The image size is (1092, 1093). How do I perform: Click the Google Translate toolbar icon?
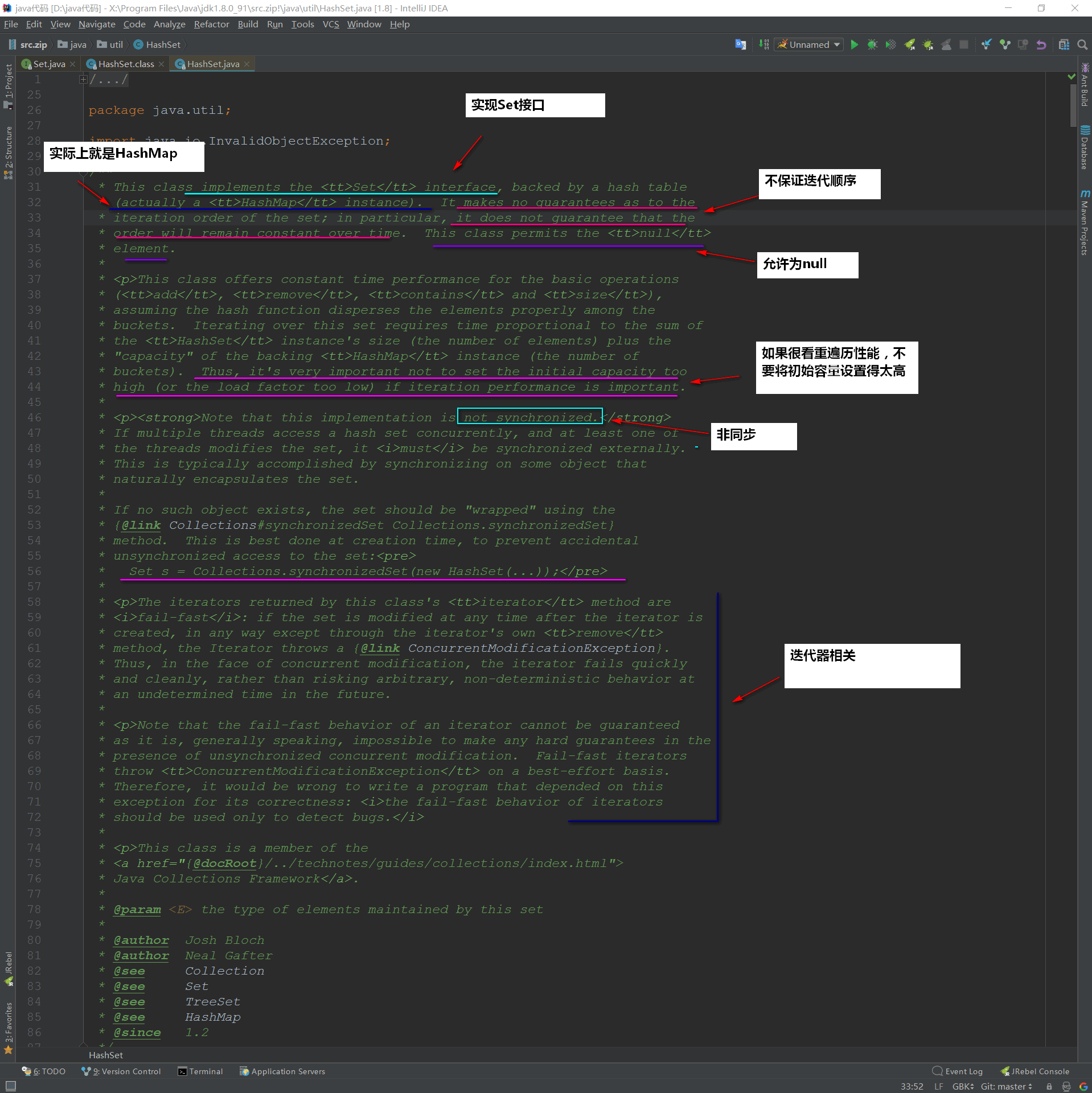tap(741, 44)
